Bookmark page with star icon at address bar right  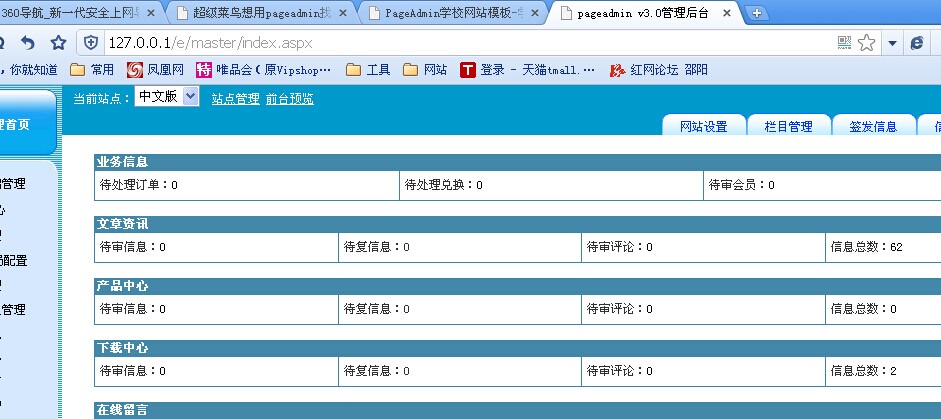866,42
